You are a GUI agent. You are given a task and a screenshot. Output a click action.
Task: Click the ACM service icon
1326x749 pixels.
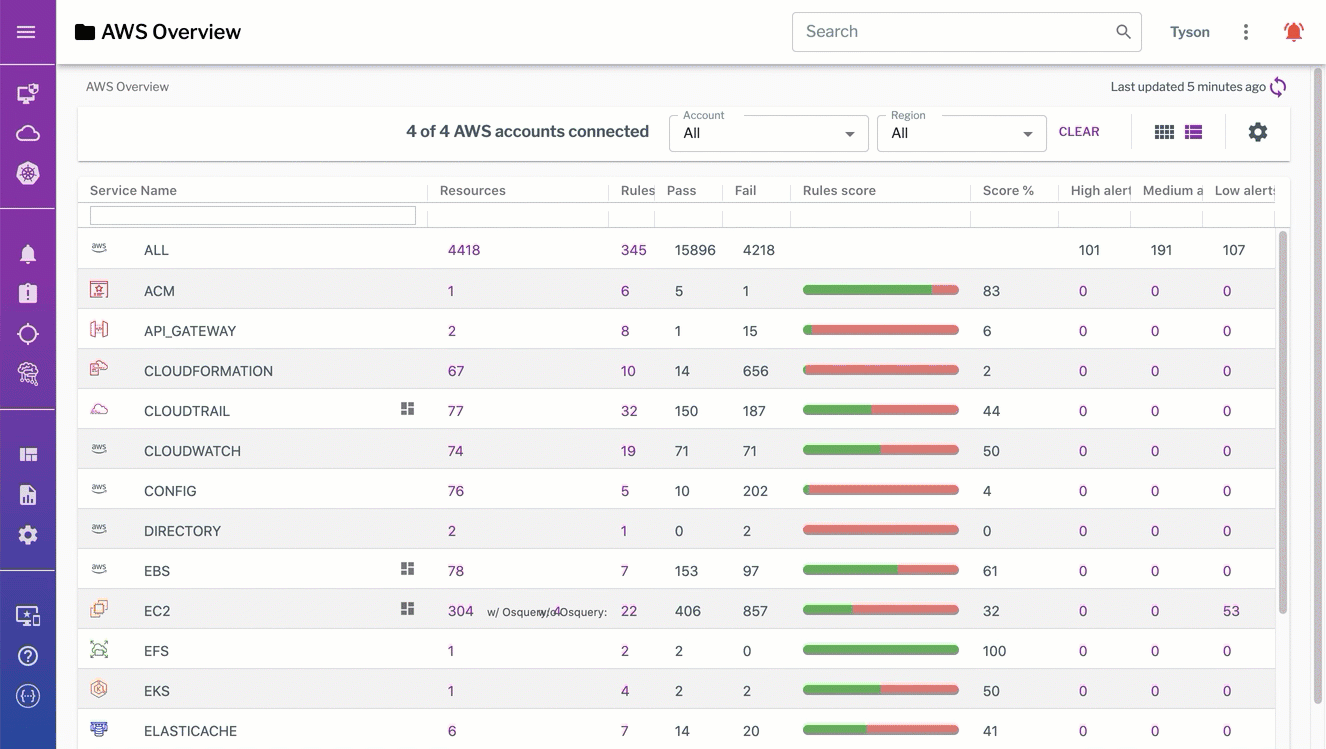(x=99, y=290)
